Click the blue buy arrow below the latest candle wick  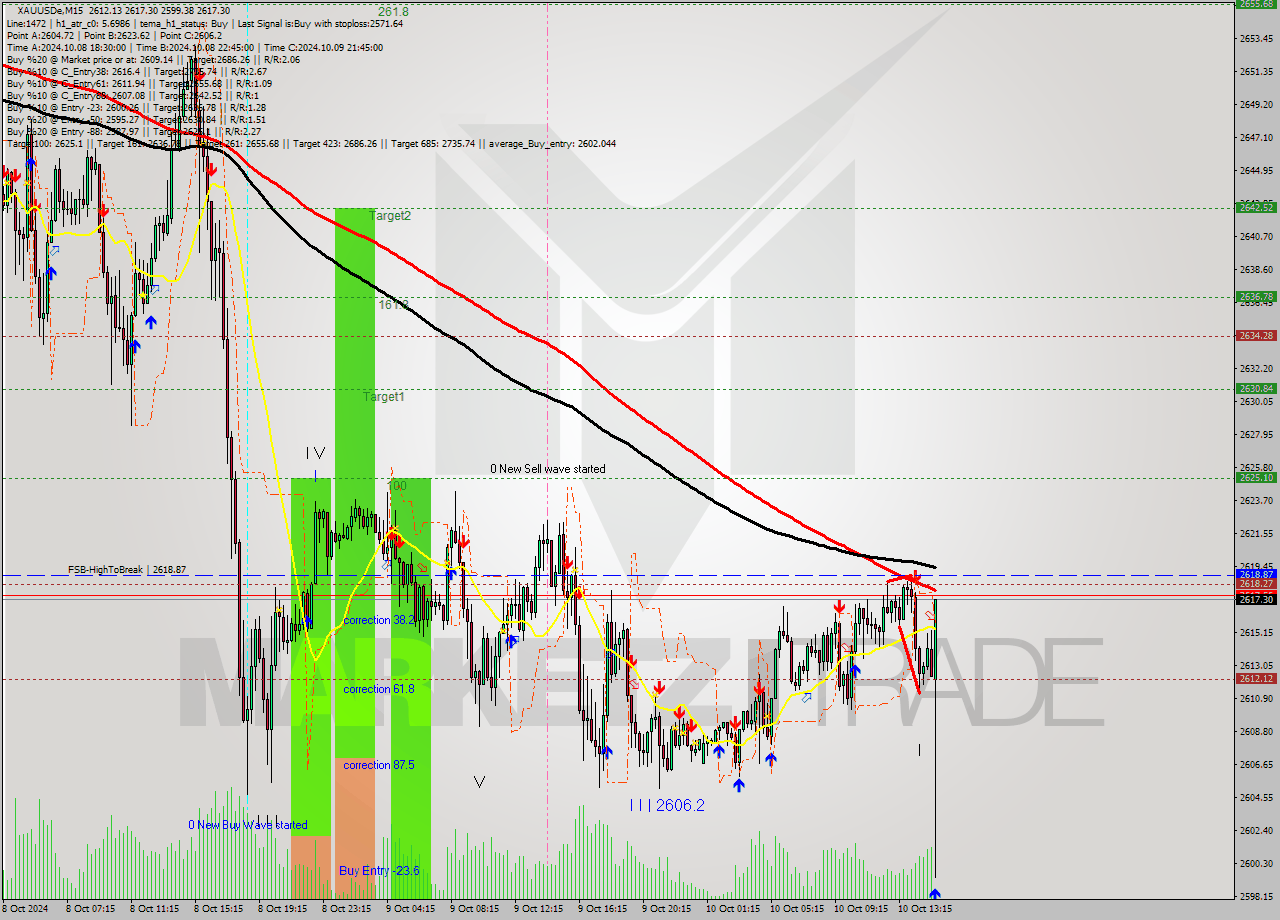935,893
